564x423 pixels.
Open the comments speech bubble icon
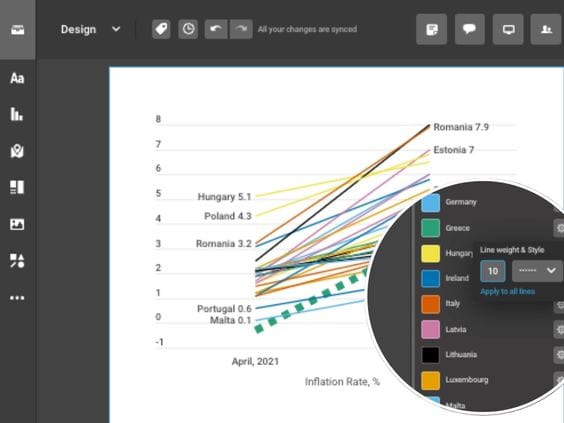point(469,29)
